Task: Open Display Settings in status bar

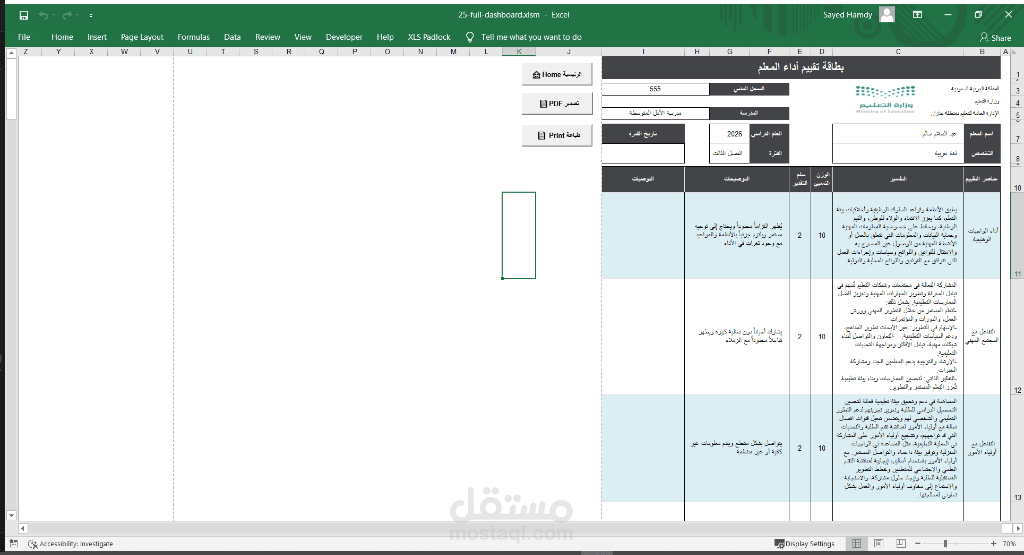Action: [x=805, y=543]
